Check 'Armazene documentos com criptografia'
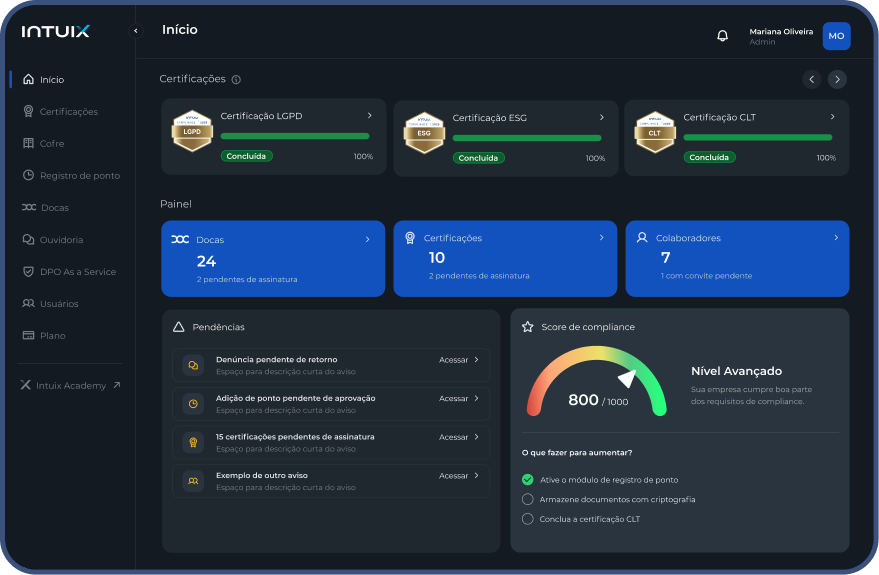Image resolution: width=879 pixels, height=575 pixels. (x=528, y=499)
